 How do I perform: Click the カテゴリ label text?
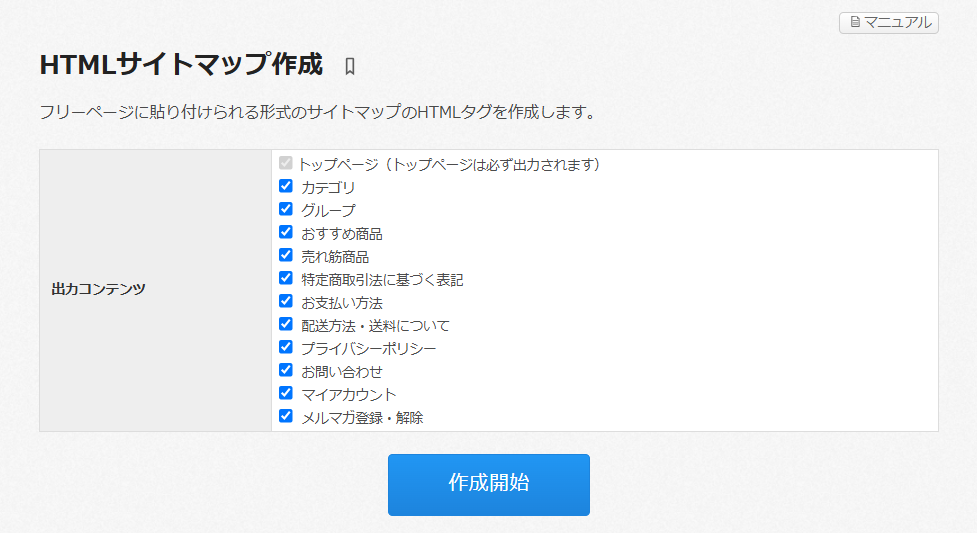328,187
